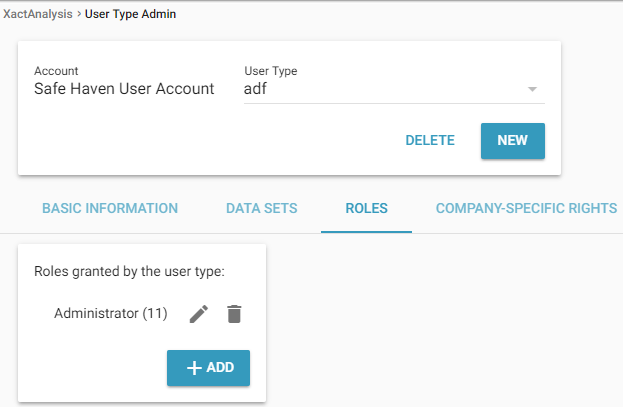Go to Company-Specific Rights tab
623x407 pixels.
pyautogui.click(x=526, y=209)
